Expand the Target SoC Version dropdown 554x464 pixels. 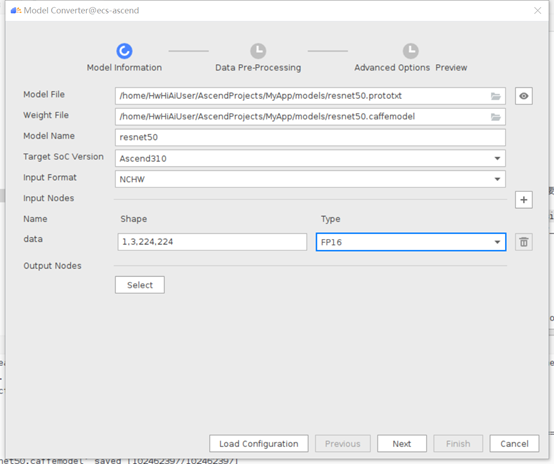point(497,158)
